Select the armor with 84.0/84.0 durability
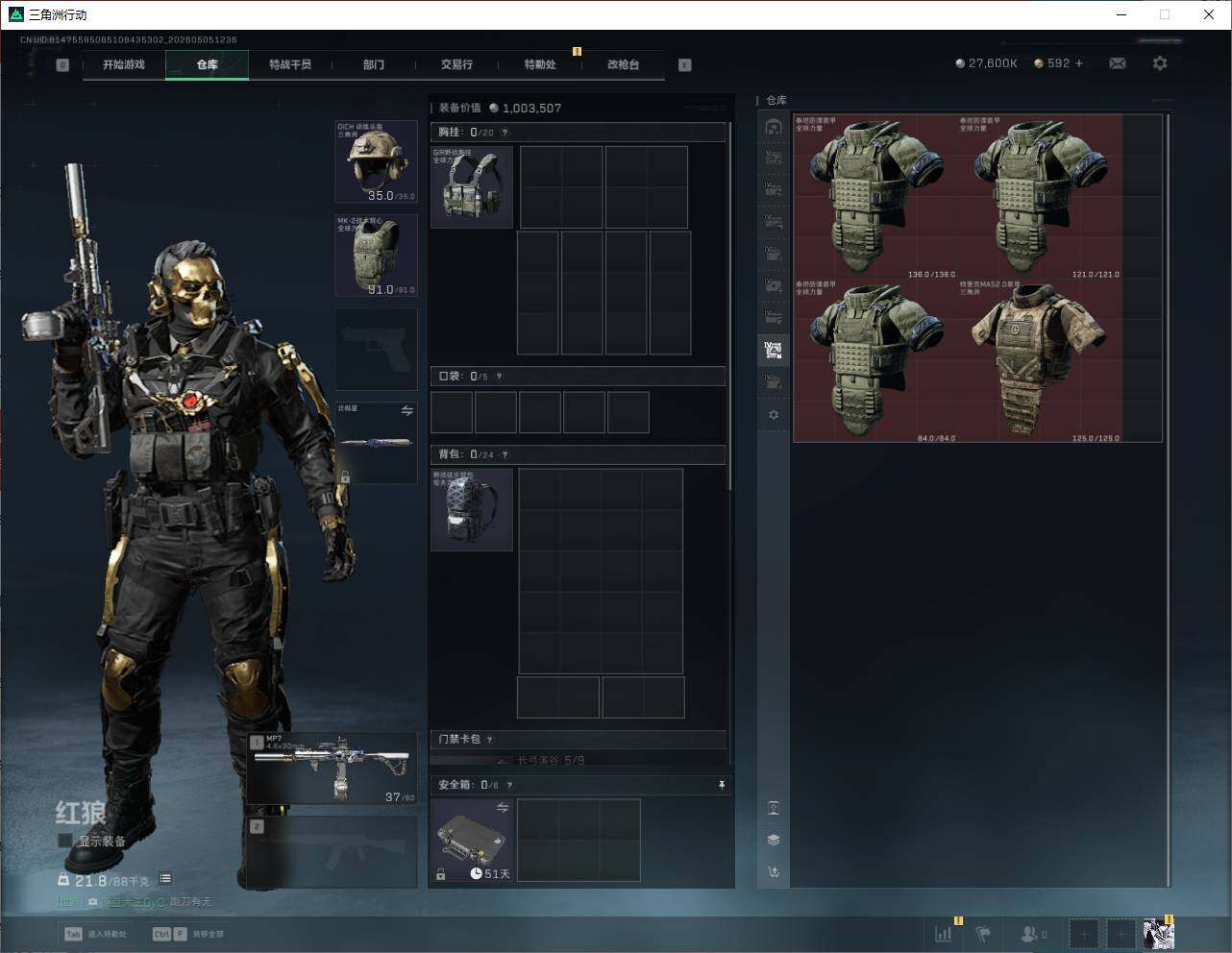Screen dimensions: 1232x953 [x=875, y=361]
